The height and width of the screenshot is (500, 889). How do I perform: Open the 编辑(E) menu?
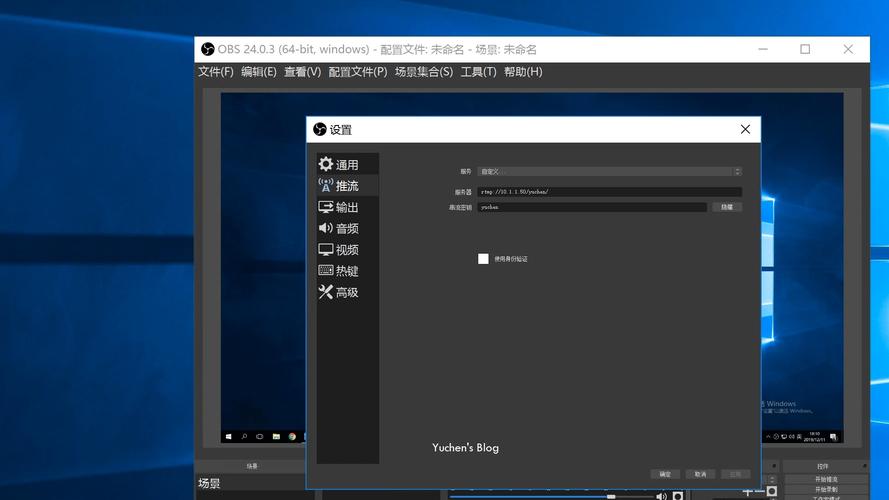click(x=259, y=72)
